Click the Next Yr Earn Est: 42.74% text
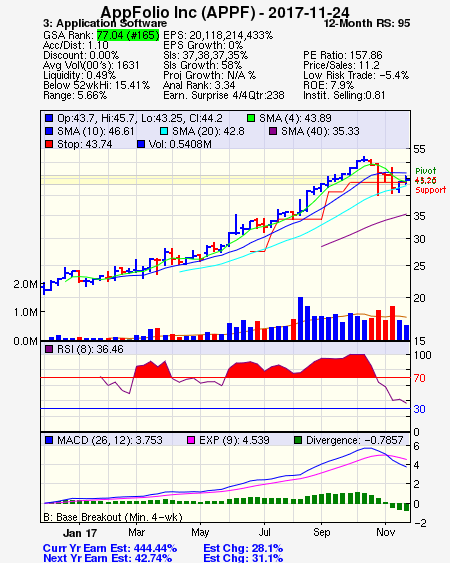The width and height of the screenshot is (450, 563). 107,558
